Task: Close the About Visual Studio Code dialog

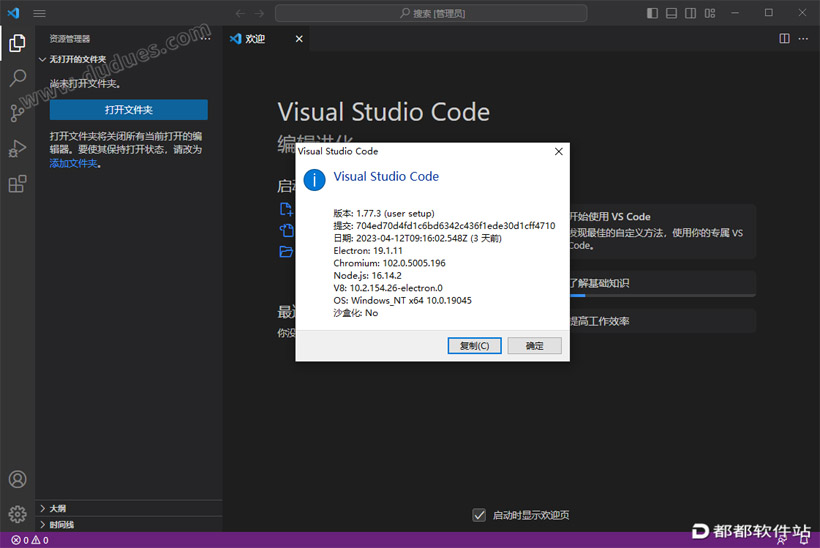Action: tap(559, 151)
